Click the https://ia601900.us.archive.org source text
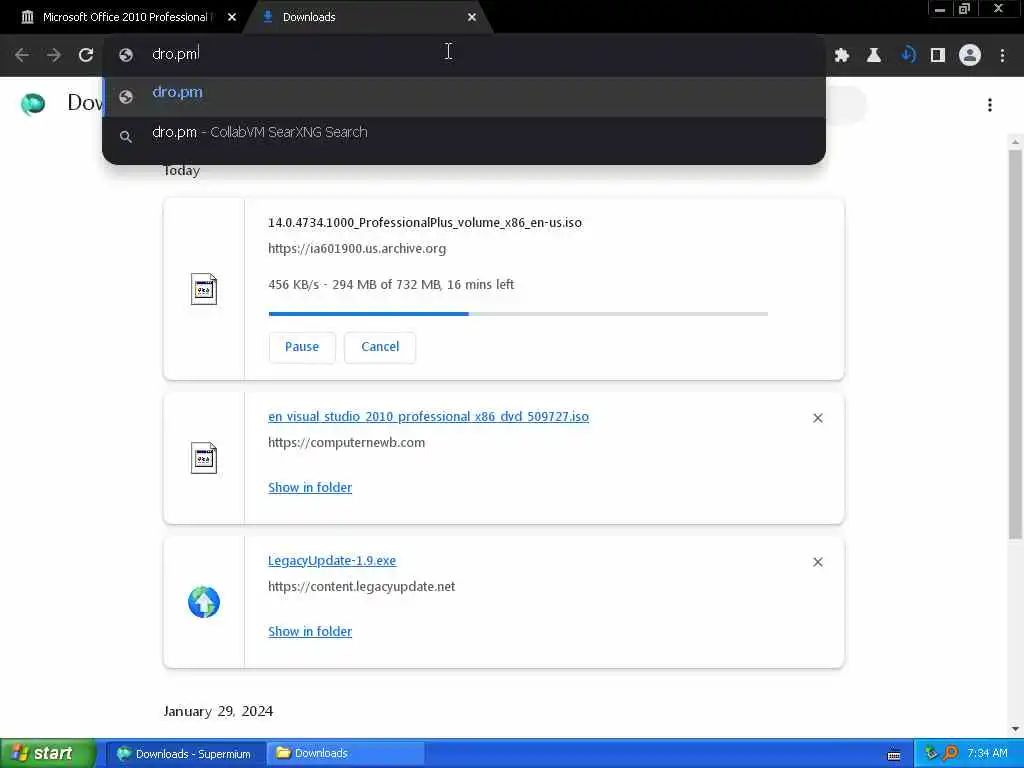Screen dimensions: 1024x768 (x=357, y=249)
